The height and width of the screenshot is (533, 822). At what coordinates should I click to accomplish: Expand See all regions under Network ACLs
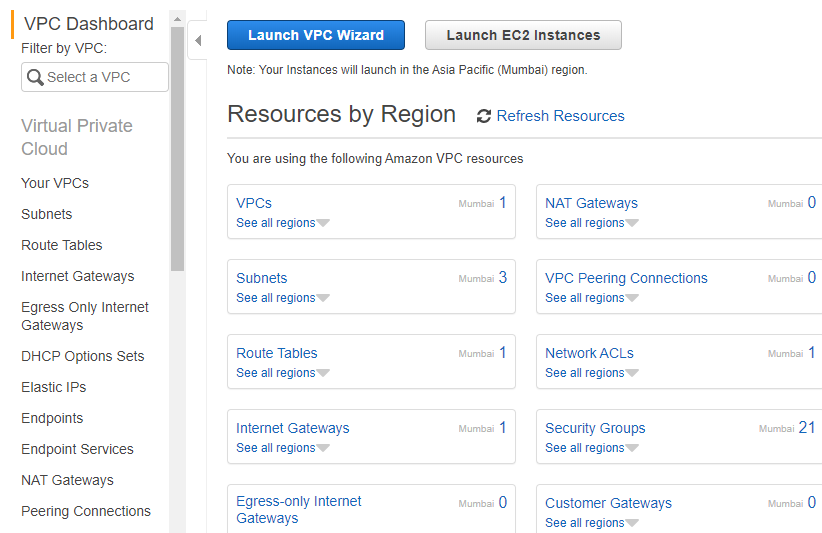tap(592, 373)
